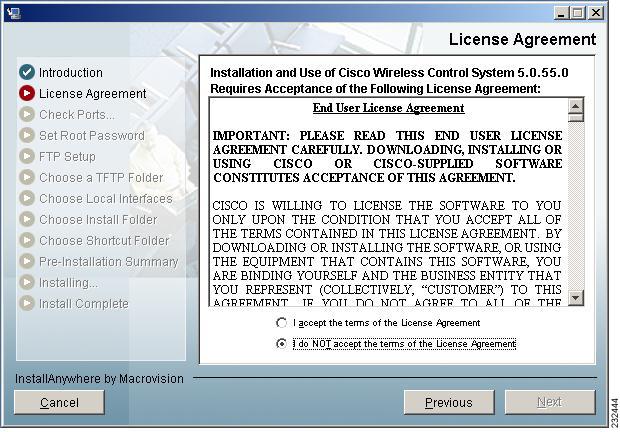Screen dimensions: 620x432
Task: Click the Choose Install Folder label
Action: [x=98, y=219]
